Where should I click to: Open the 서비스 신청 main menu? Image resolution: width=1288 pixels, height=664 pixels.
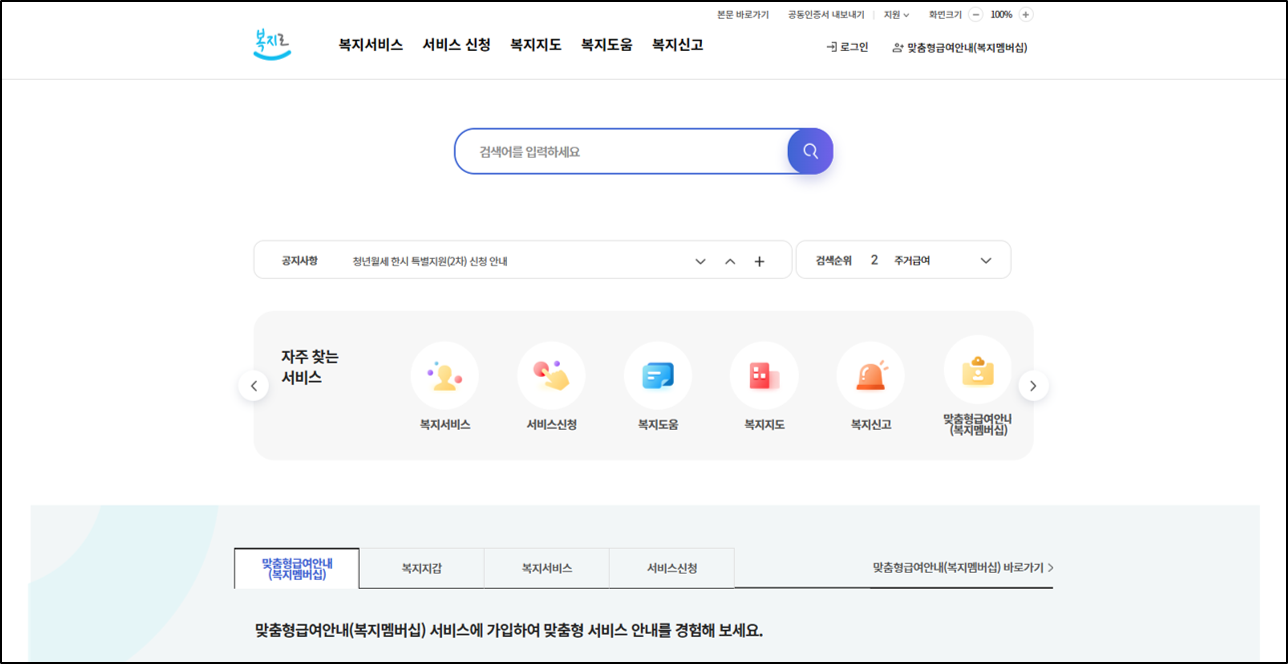456,45
